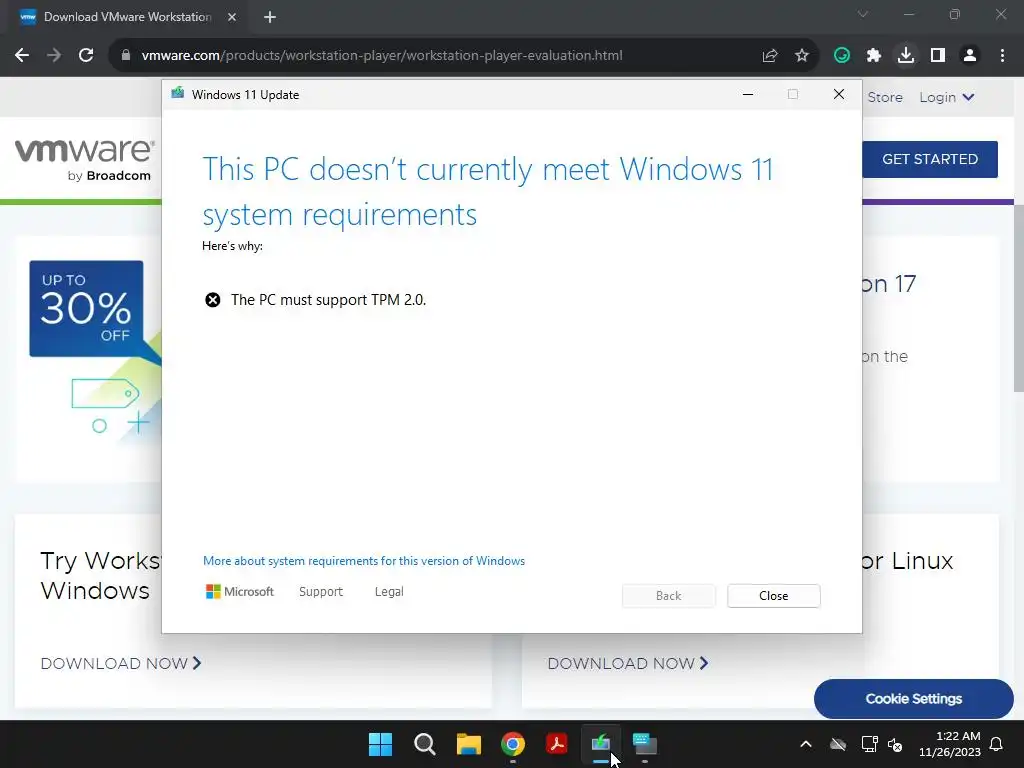The height and width of the screenshot is (768, 1024).
Task: Click the VMware by Broadcom logo
Action: click(85, 159)
